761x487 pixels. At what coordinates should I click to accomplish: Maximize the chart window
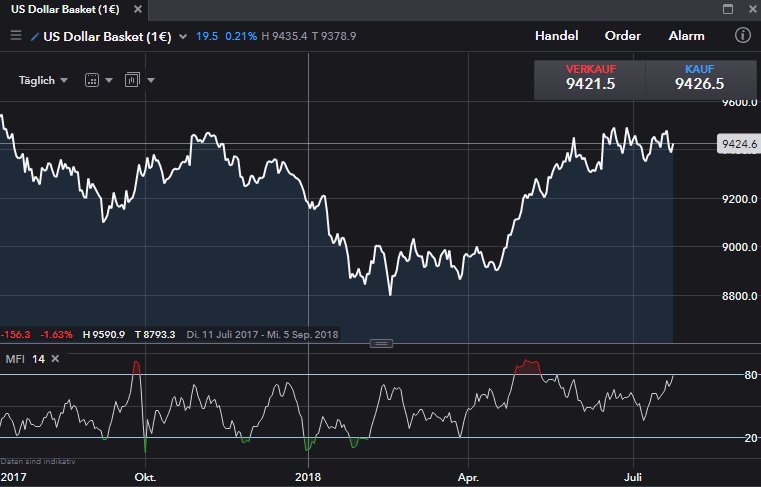point(729,9)
